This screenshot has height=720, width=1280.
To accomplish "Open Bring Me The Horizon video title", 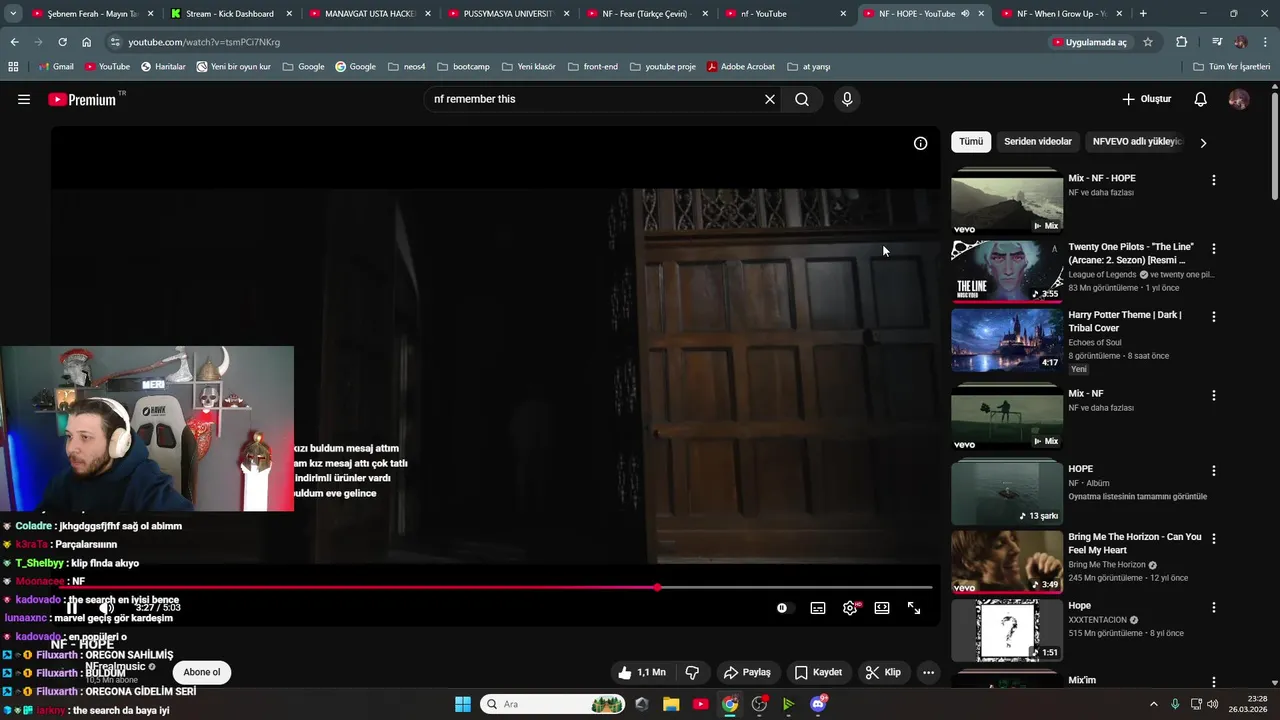I will click(x=1135, y=543).
